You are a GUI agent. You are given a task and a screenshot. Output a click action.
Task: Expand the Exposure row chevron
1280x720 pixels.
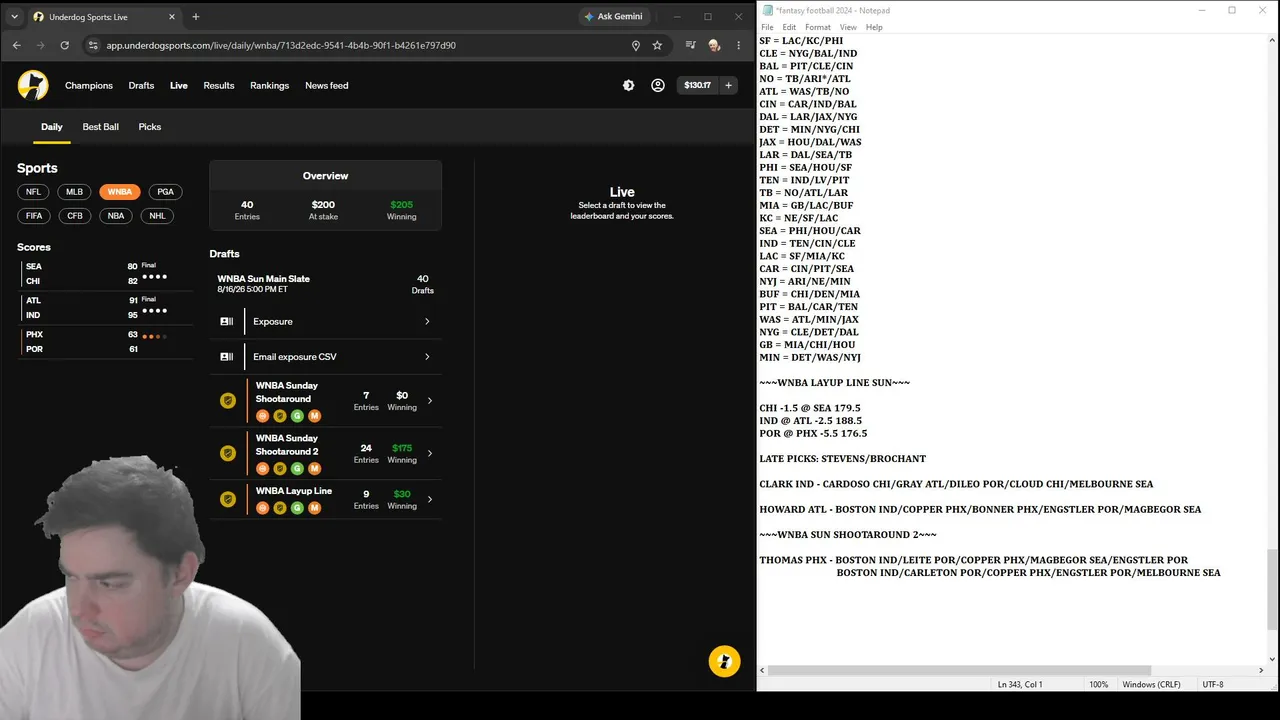pyautogui.click(x=427, y=322)
